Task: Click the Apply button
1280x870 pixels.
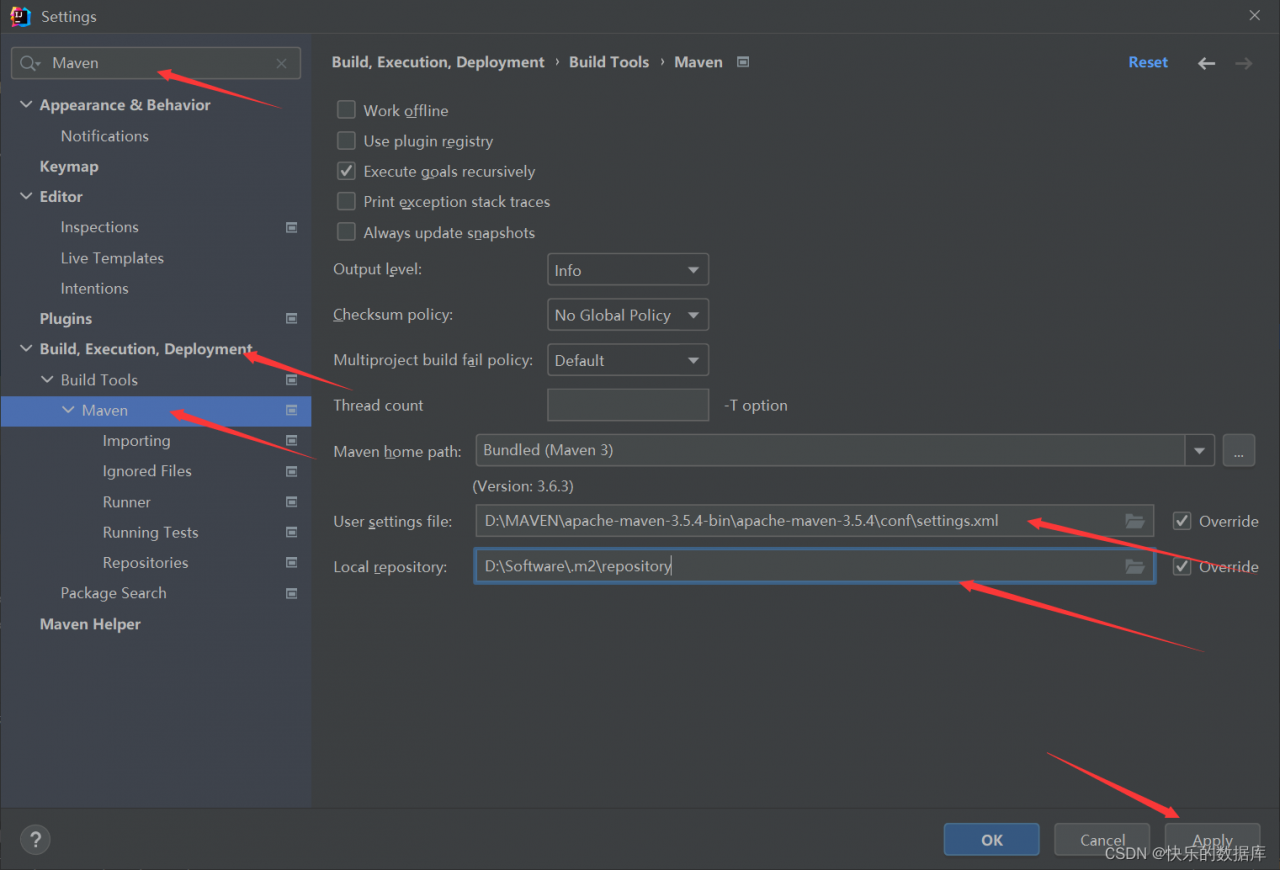Action: point(1212,840)
